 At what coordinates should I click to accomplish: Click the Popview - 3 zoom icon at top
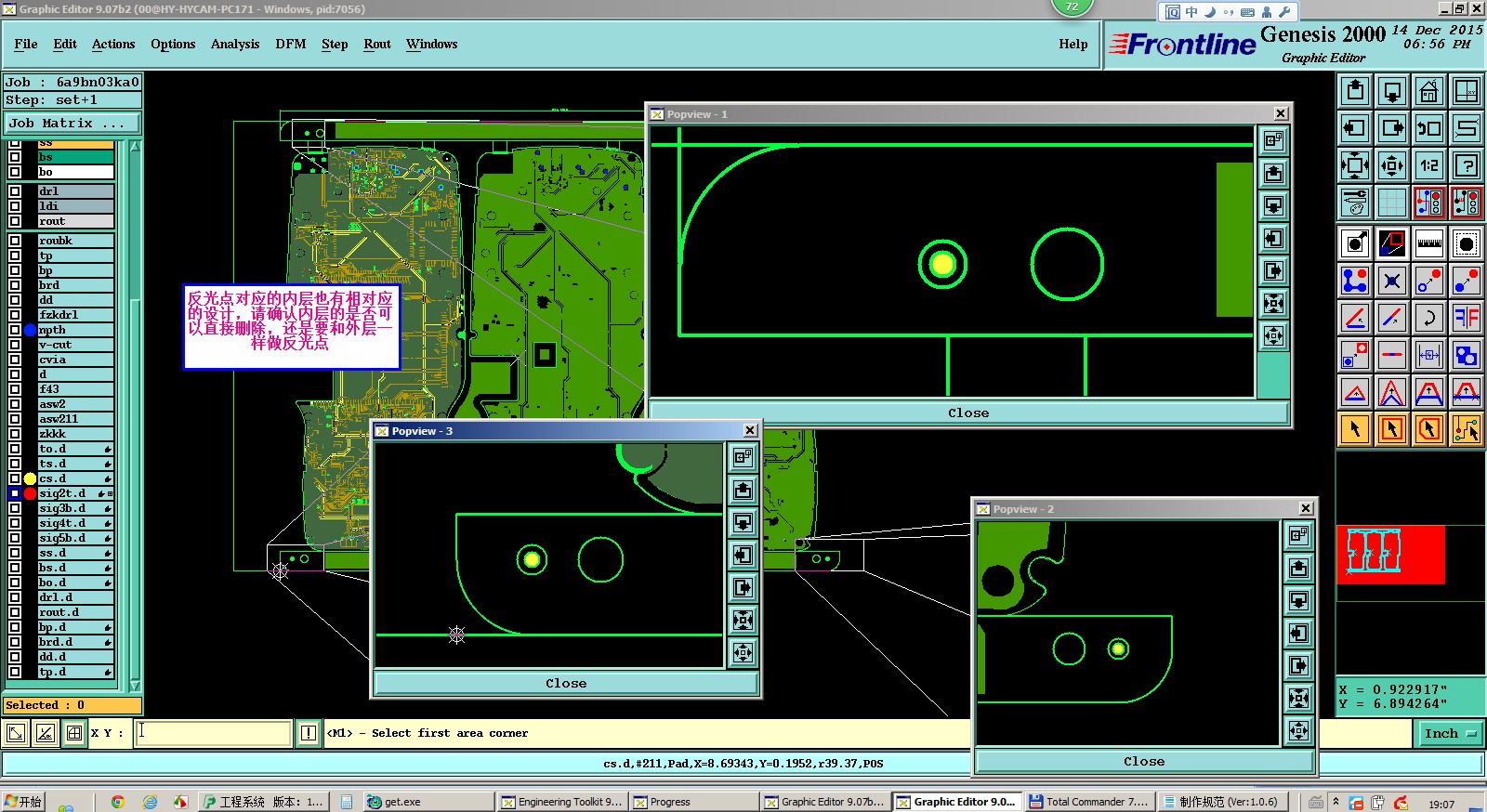point(743,457)
